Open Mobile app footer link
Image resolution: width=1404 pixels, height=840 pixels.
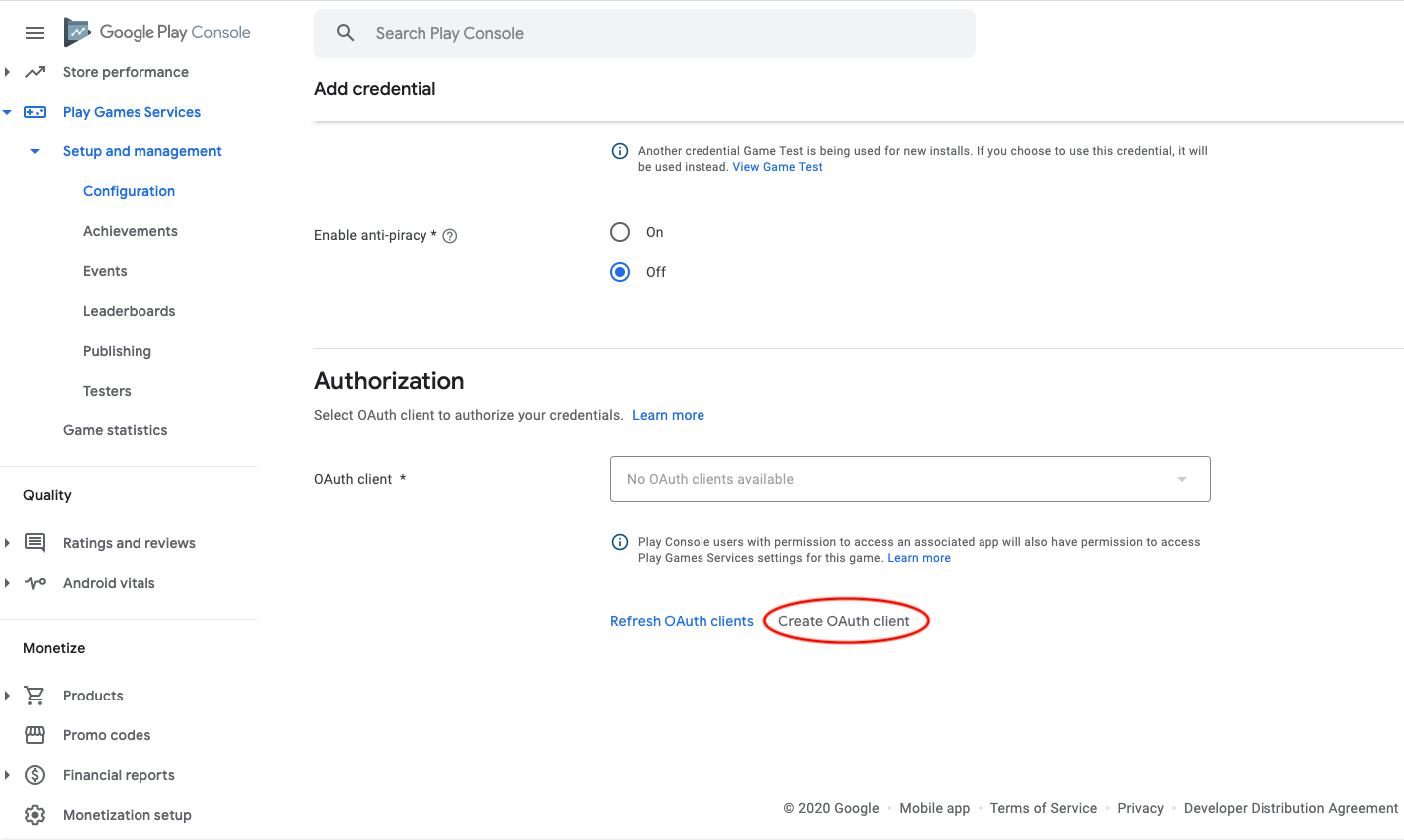[934, 808]
